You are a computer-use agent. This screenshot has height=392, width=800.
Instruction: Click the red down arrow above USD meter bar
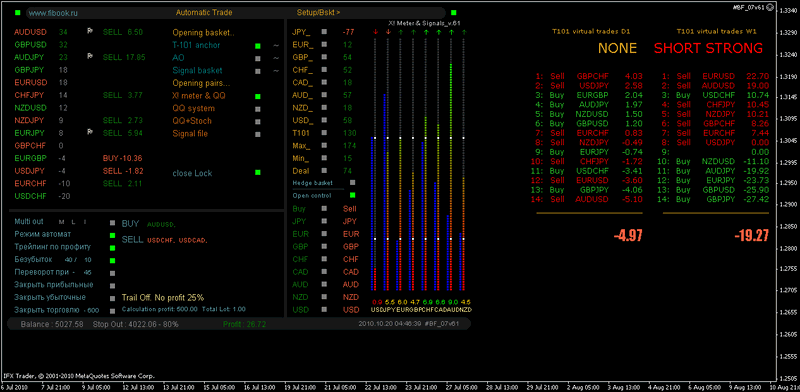click(376, 32)
